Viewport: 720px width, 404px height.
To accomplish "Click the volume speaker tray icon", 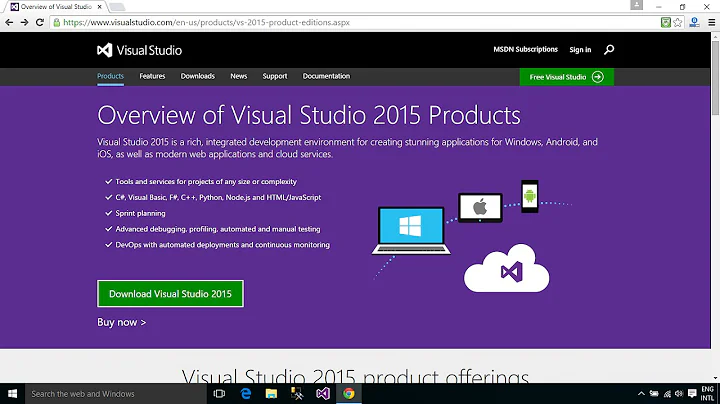I will pyautogui.click(x=679, y=393).
